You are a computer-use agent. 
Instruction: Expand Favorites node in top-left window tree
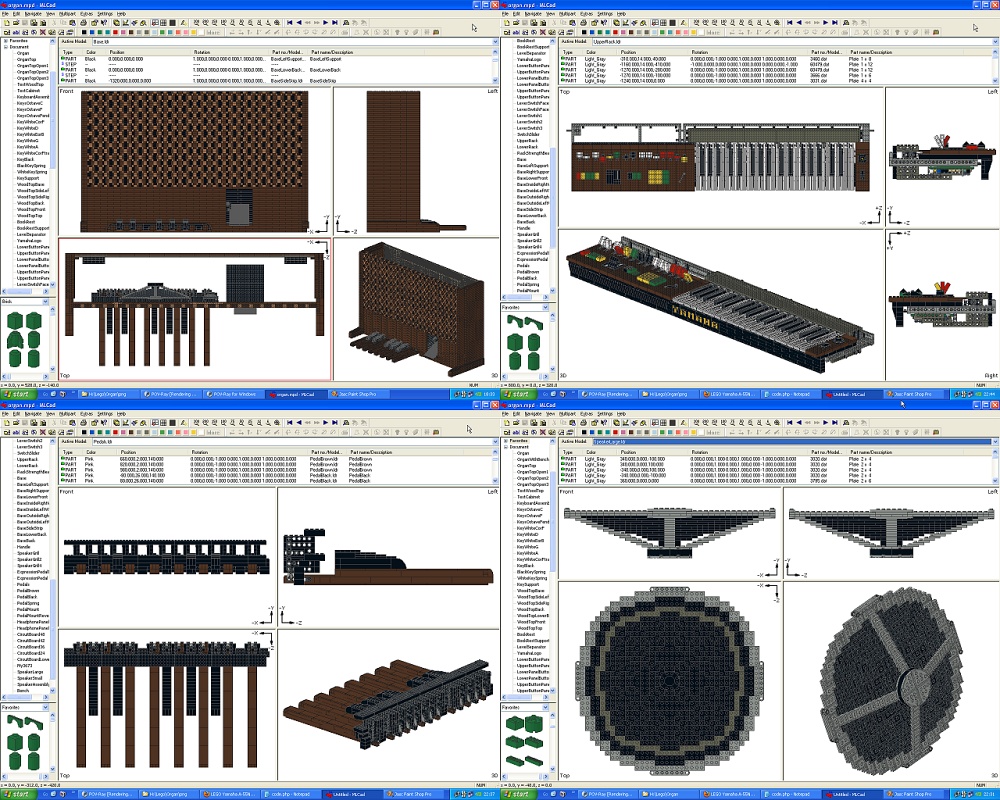click(x=6, y=41)
